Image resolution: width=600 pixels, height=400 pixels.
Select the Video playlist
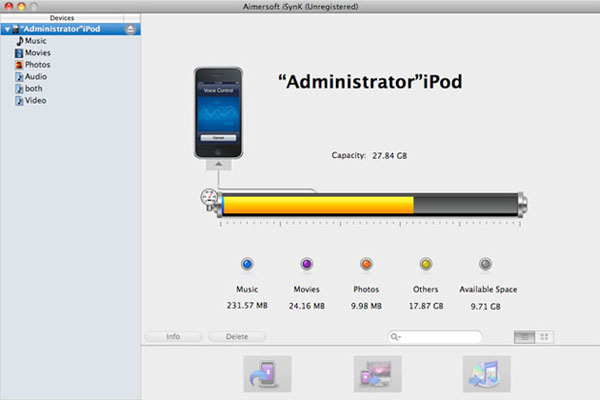[x=36, y=100]
